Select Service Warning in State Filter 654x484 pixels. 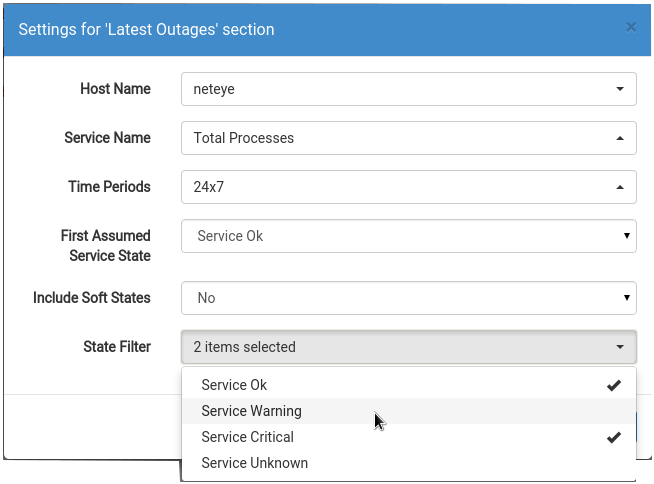tap(409, 411)
